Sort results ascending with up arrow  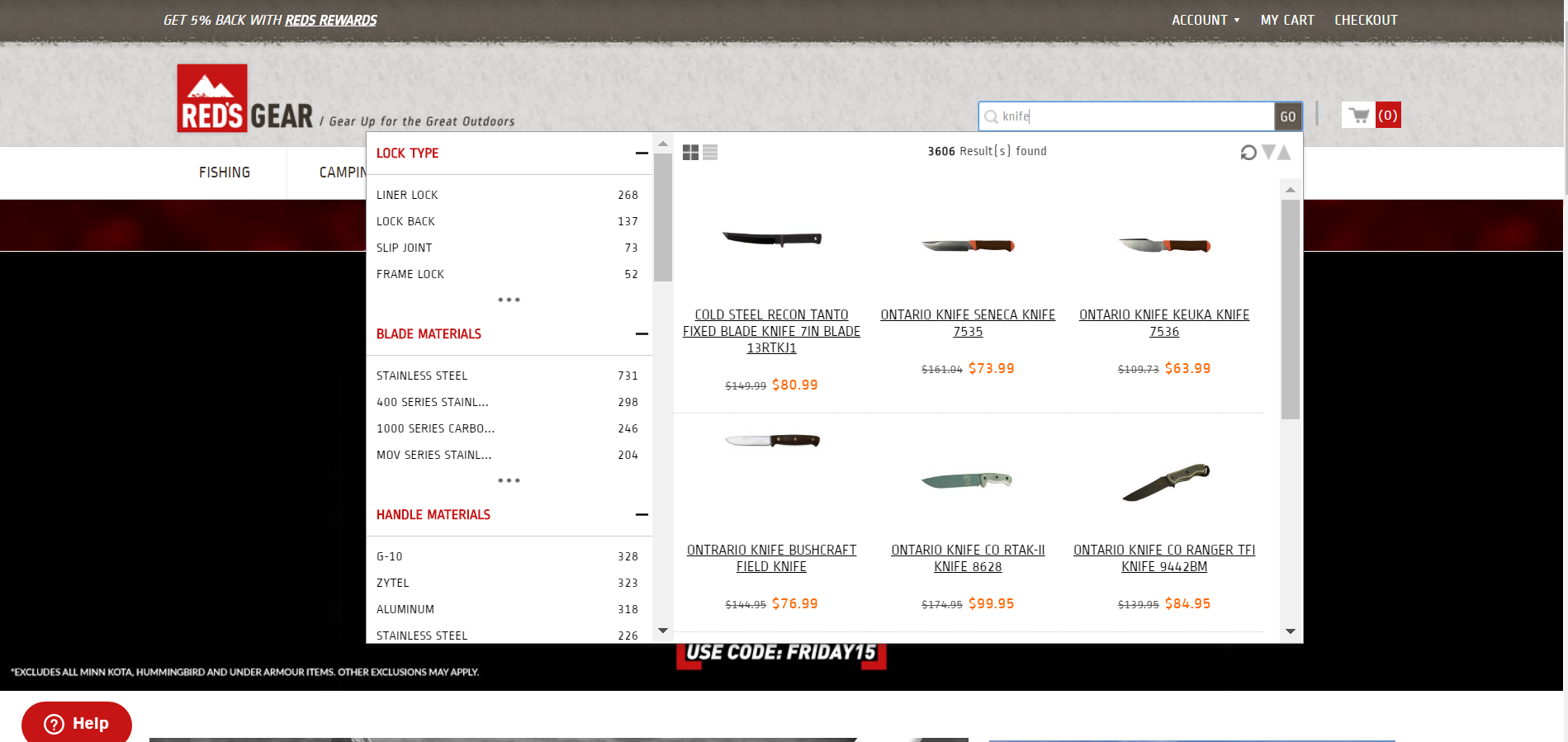[x=1284, y=152]
